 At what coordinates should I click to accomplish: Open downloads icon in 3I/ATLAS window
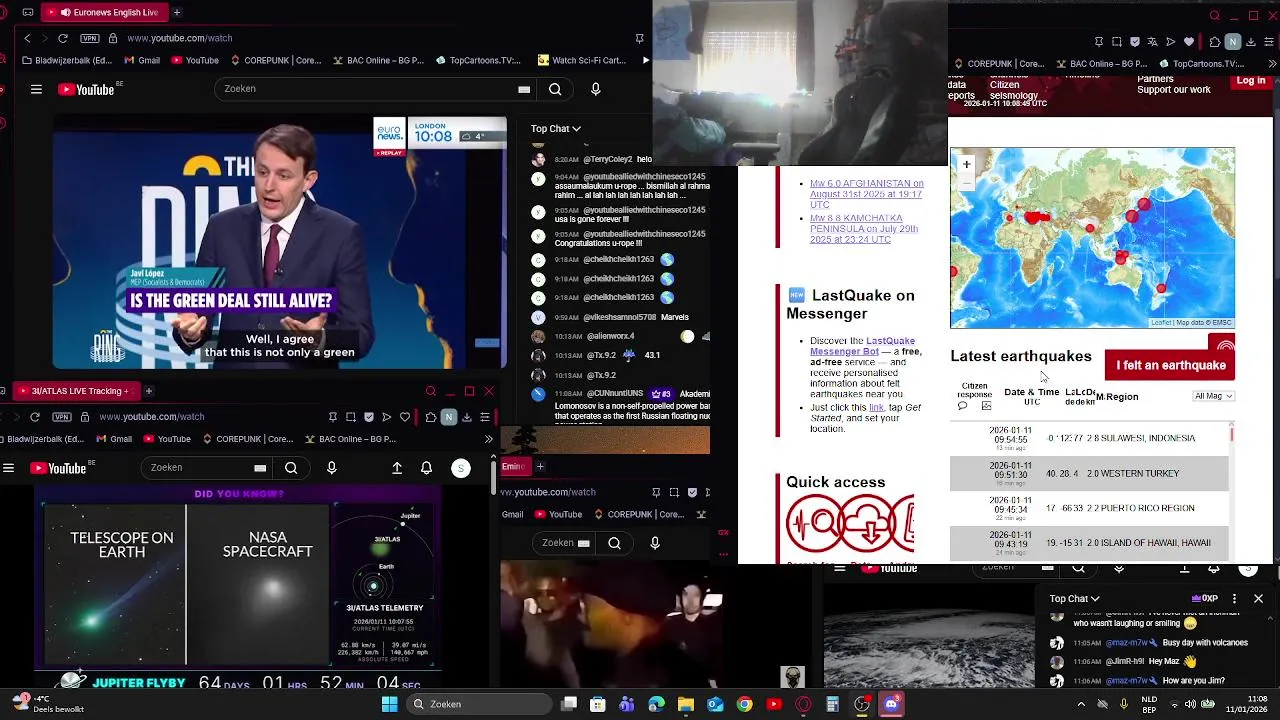pyautogui.click(x=467, y=417)
